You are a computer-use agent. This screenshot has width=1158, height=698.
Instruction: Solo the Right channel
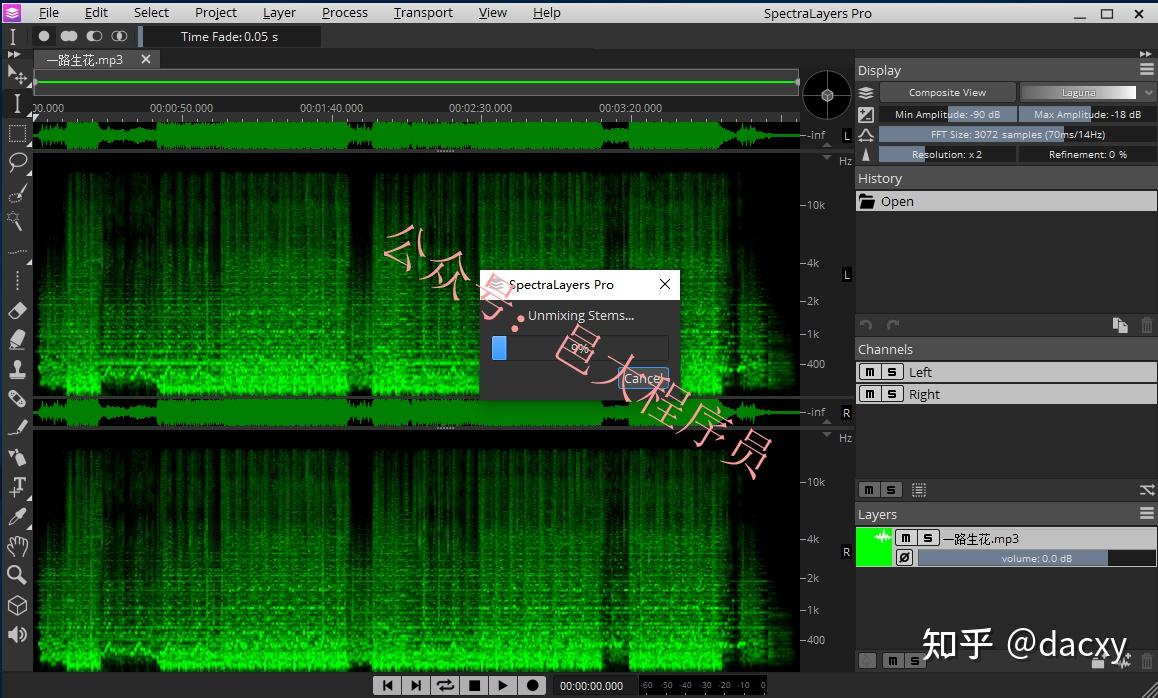point(892,394)
